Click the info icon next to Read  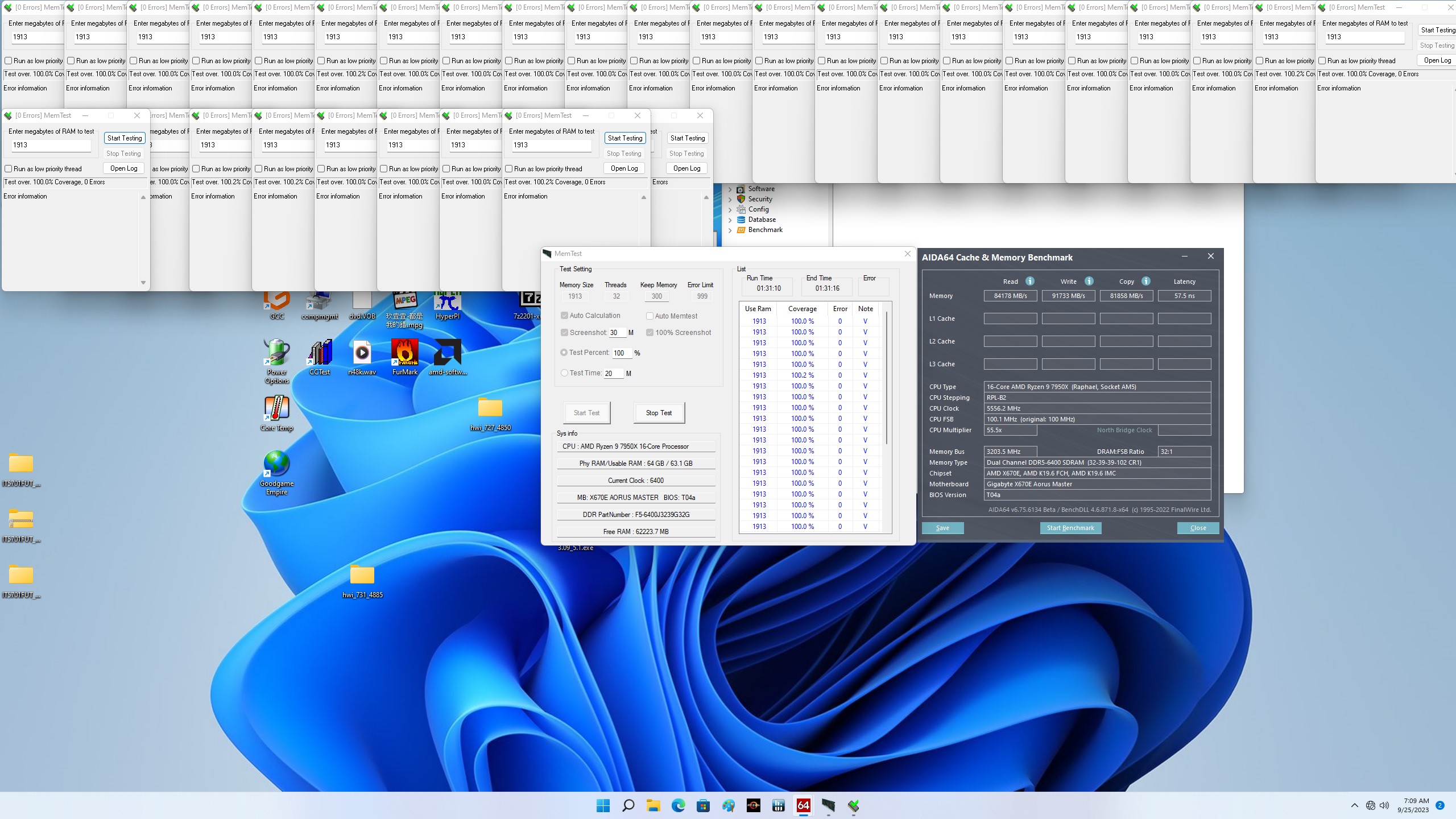(x=1030, y=281)
